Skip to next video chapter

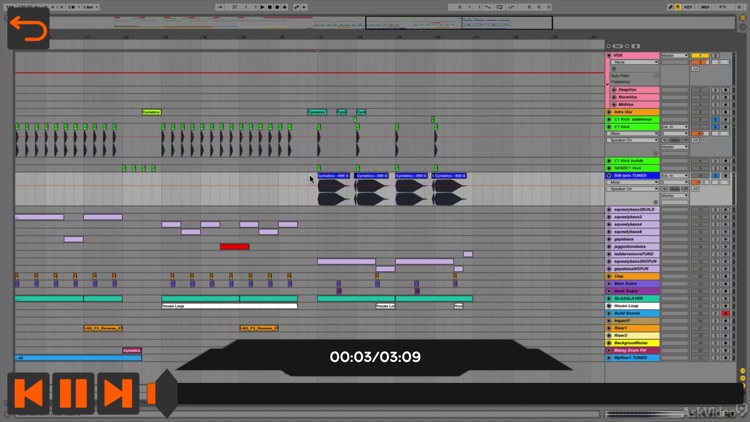(x=118, y=393)
